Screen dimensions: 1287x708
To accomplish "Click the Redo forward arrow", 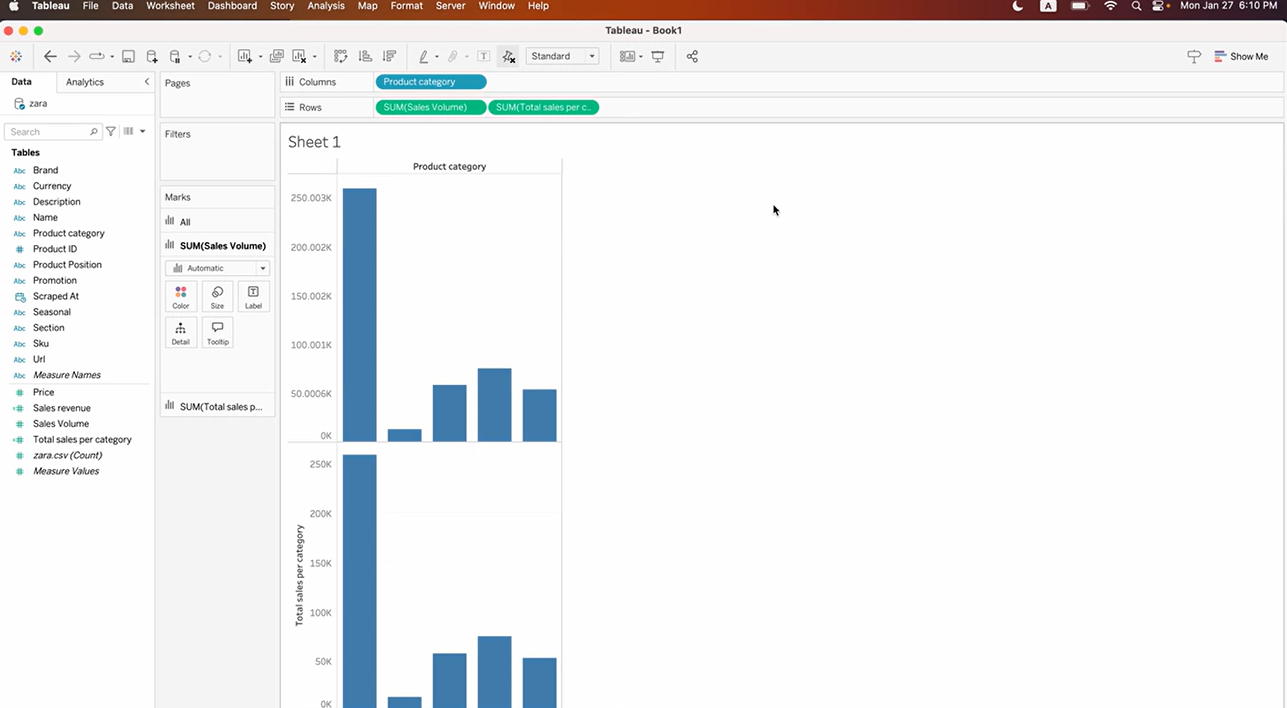I will [x=74, y=57].
